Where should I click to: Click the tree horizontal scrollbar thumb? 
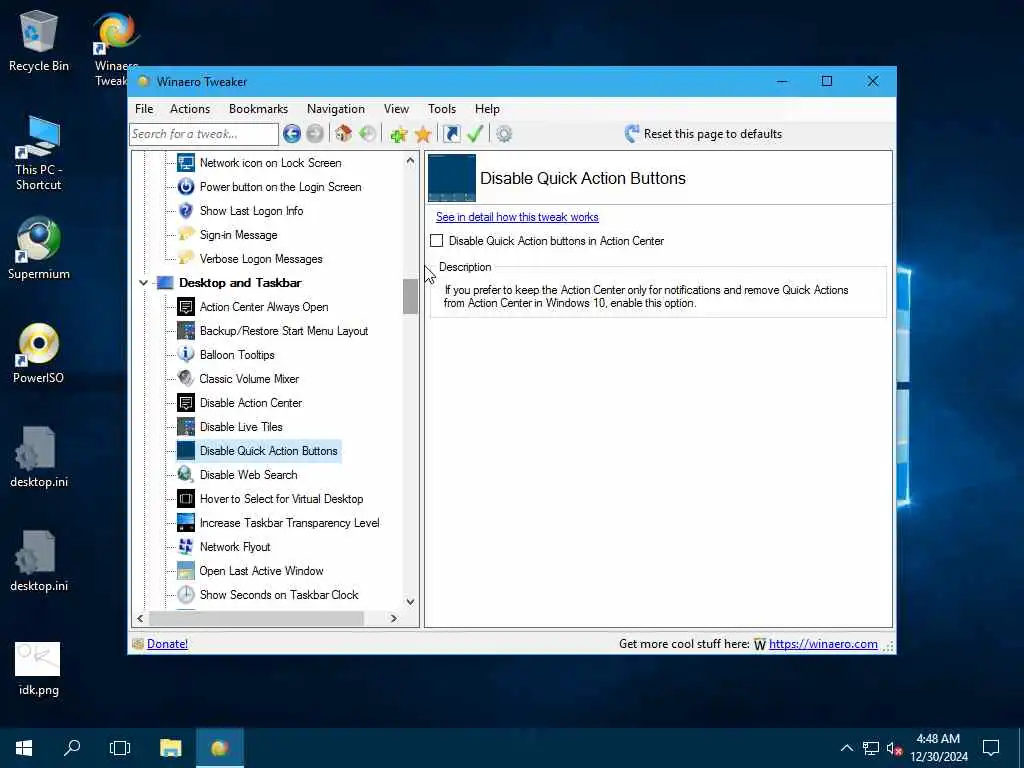pyautogui.click(x=257, y=618)
